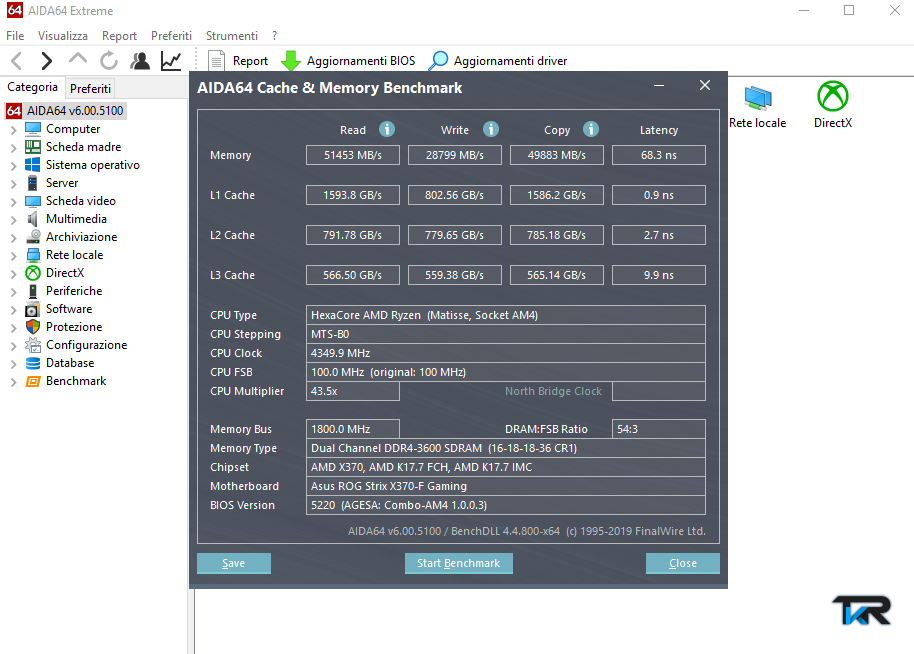Click the Motherboard field Asus ROG Strix
The image size is (914, 654).
coord(505,486)
